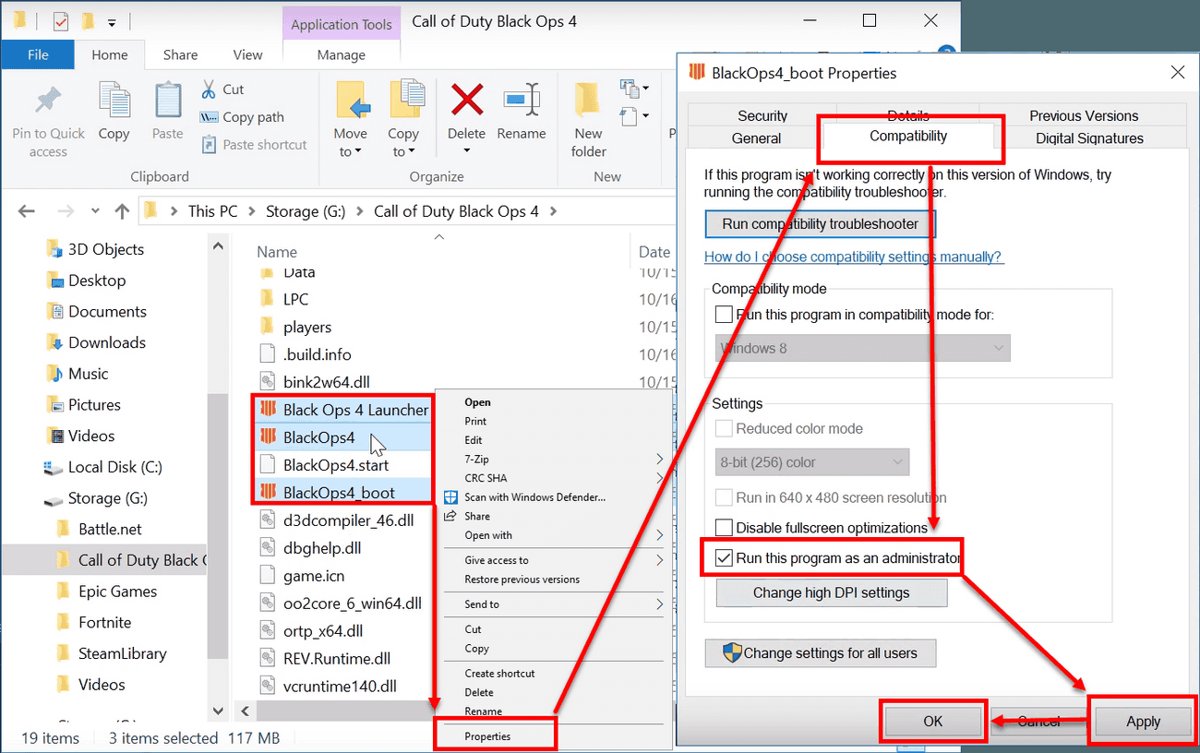The height and width of the screenshot is (753, 1200).
Task: Expand the Send to submenu
Action: [x=564, y=604]
